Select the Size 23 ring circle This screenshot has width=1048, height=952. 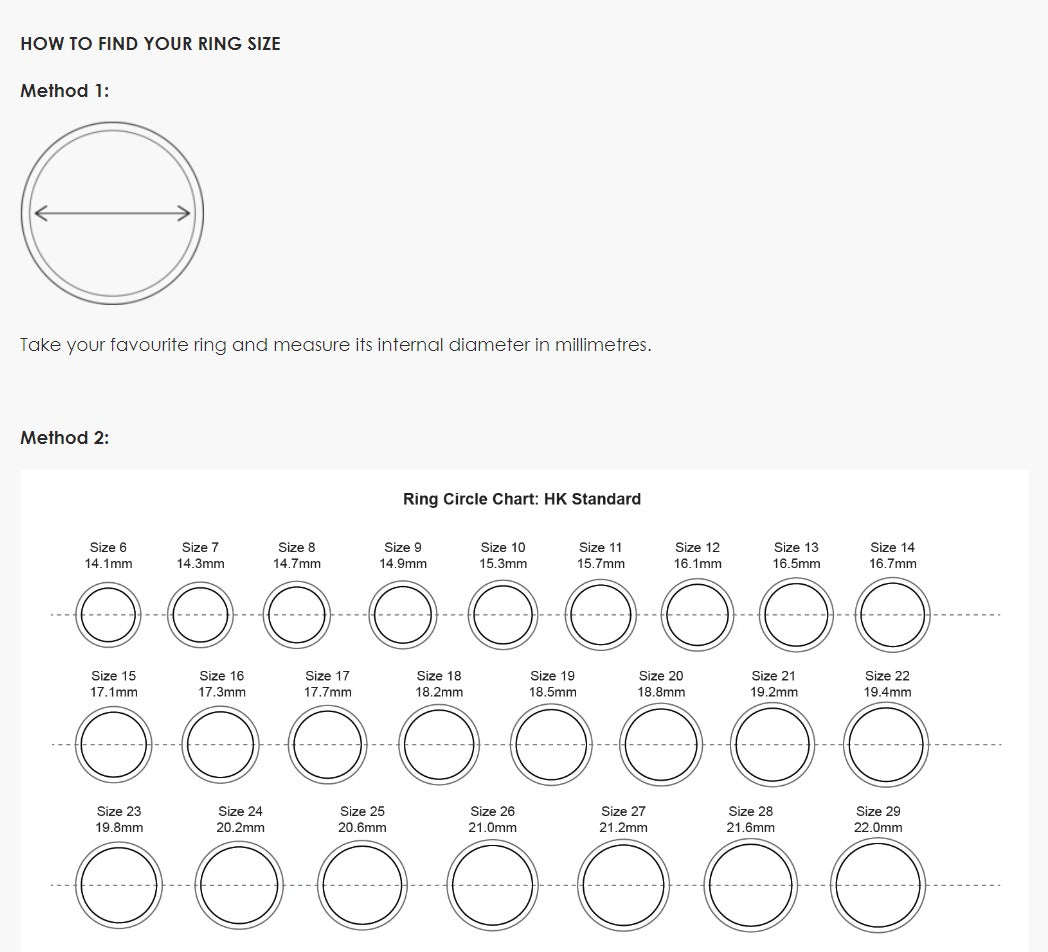[x=120, y=886]
